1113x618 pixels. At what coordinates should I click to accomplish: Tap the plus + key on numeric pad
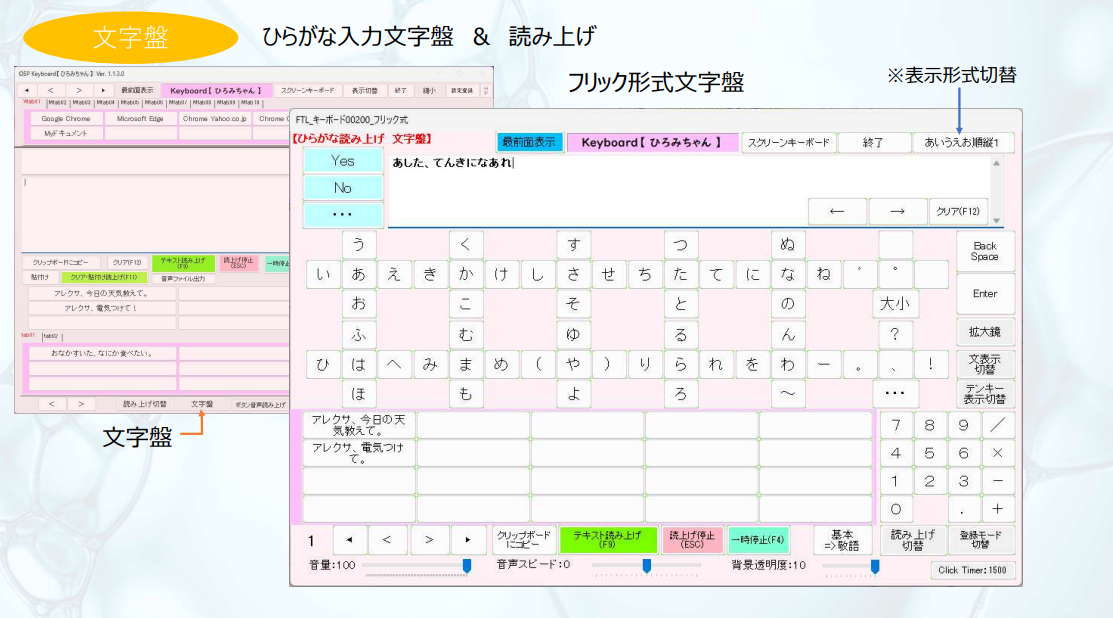[997, 509]
